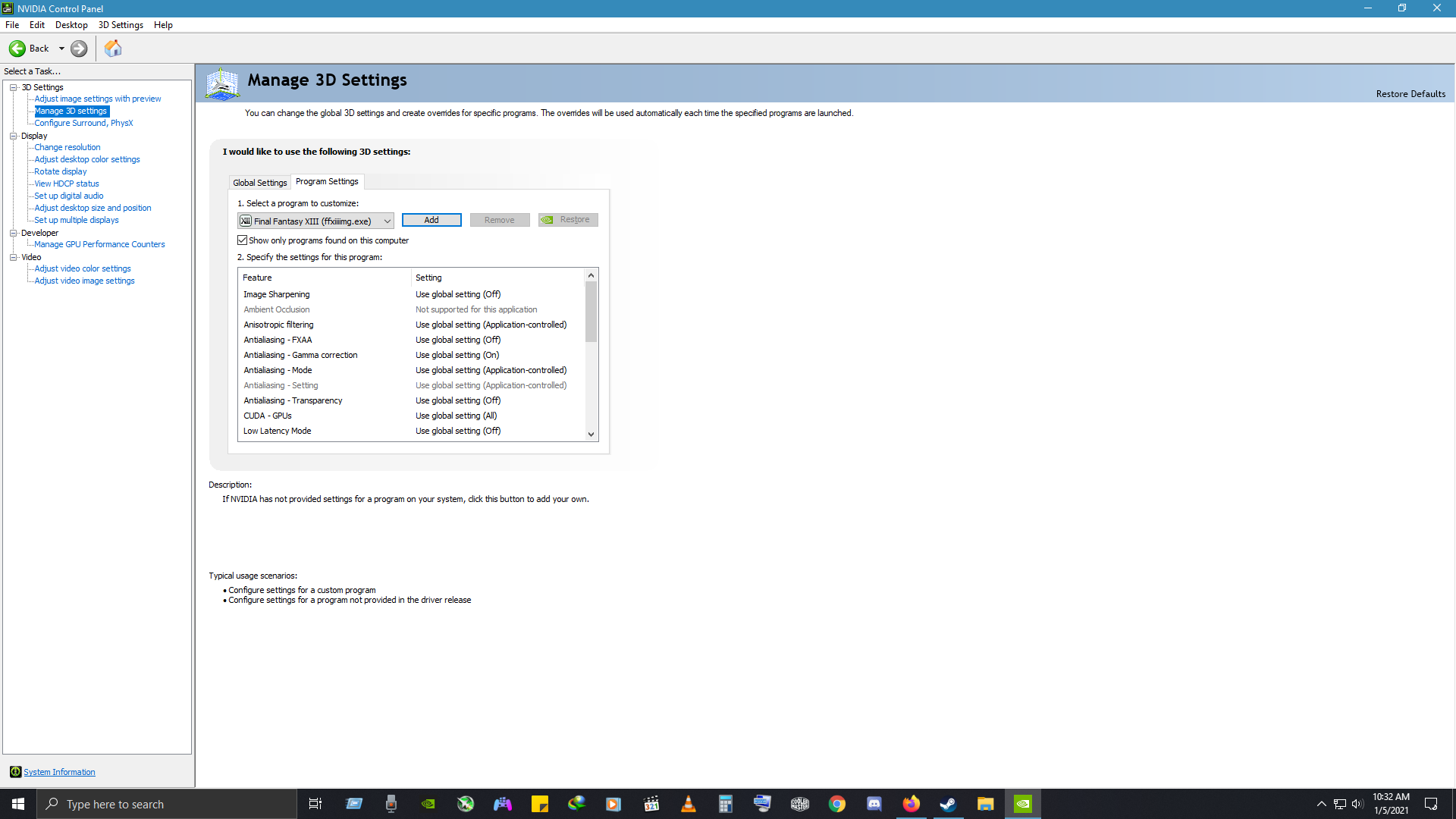Open Steam from the taskbar
Viewport: 1456px width, 819px height.
948,804
